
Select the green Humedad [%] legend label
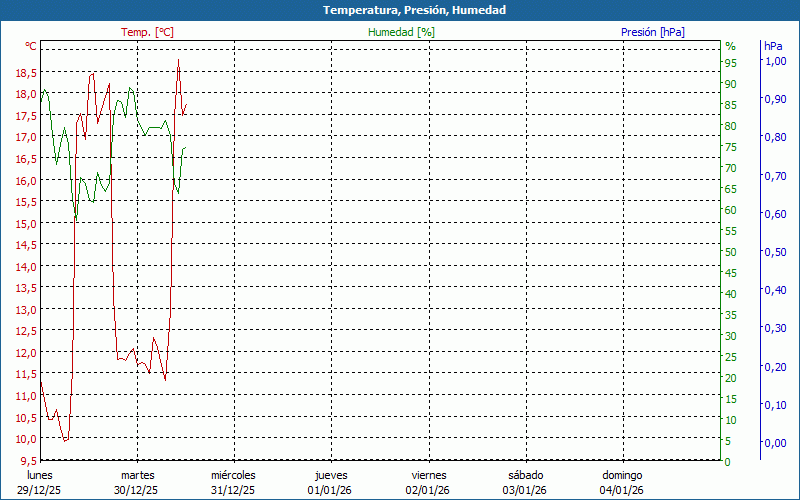(401, 32)
